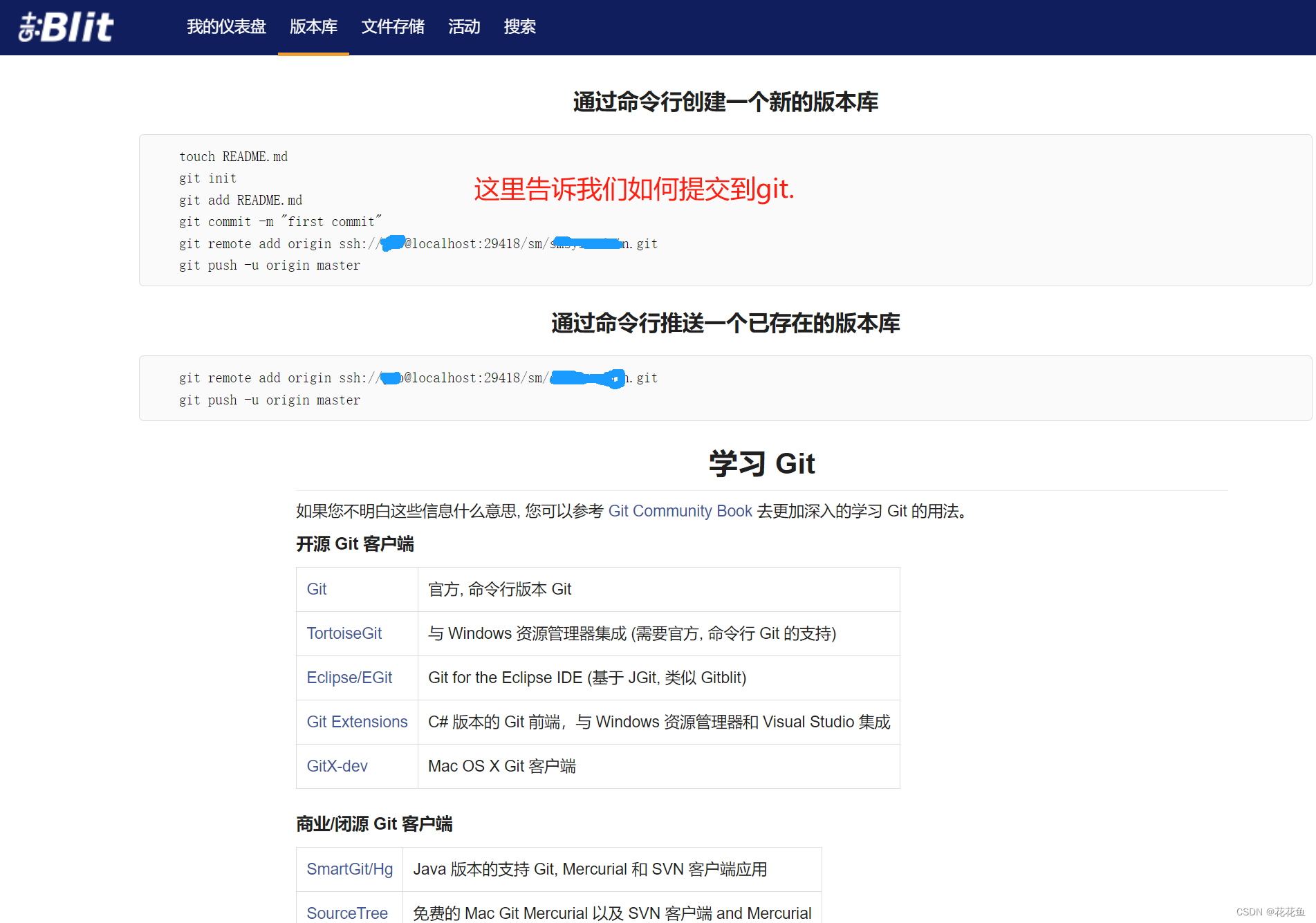Click heading 通过命令行推送一个已存在的版本库

[725, 324]
